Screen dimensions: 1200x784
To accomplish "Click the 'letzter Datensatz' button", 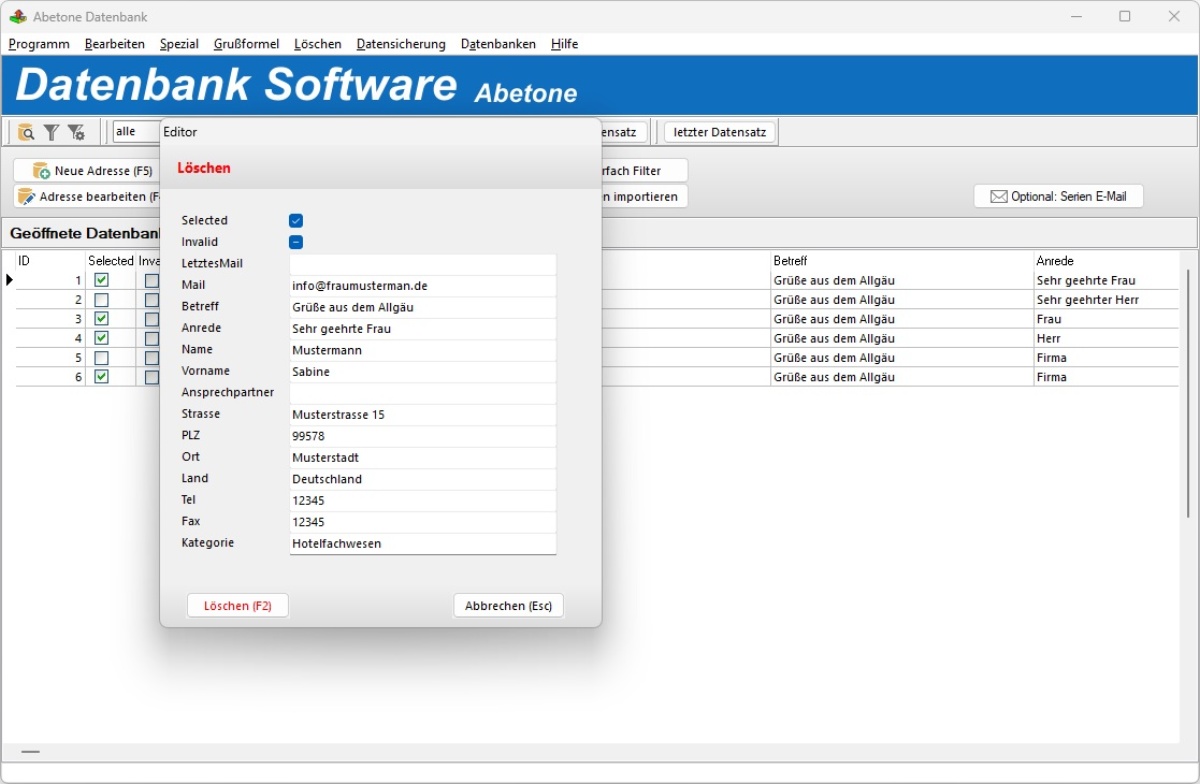I will click(x=719, y=131).
